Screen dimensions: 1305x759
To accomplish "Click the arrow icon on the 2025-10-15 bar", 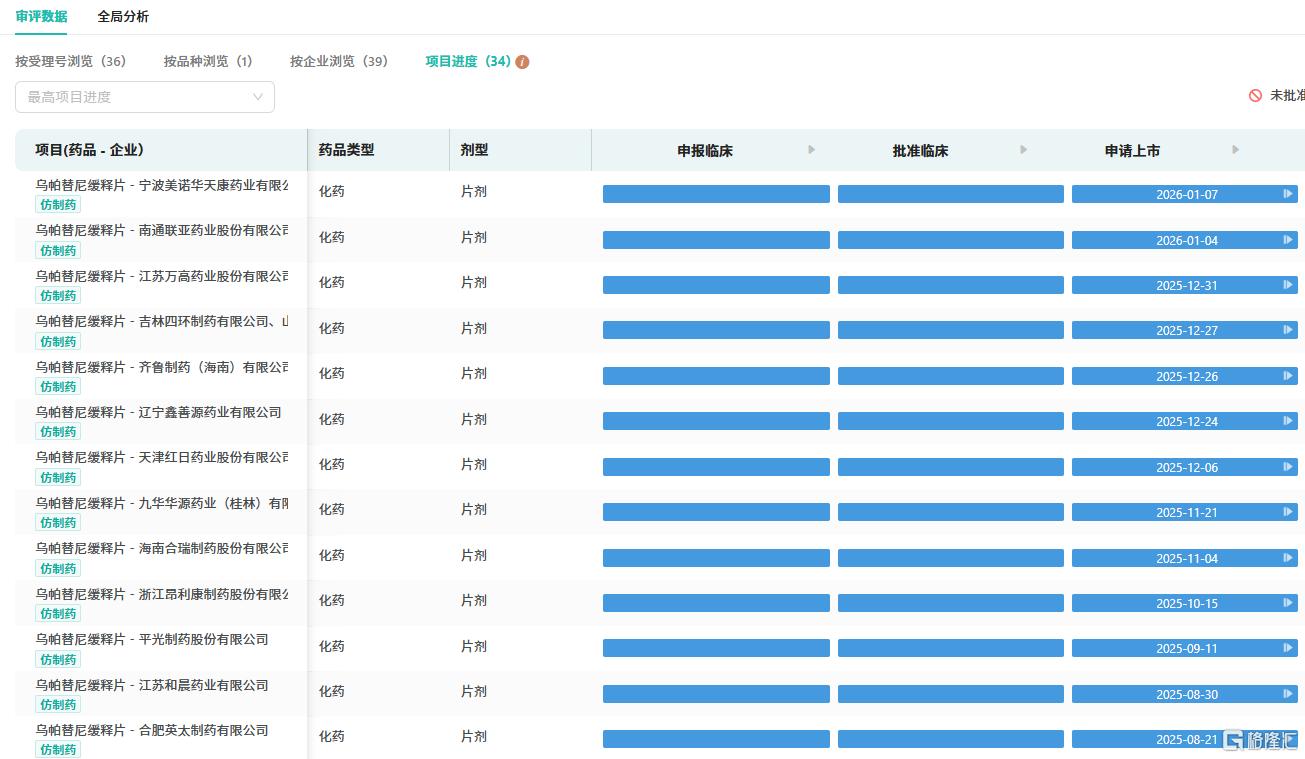I will pyautogui.click(x=1288, y=603).
